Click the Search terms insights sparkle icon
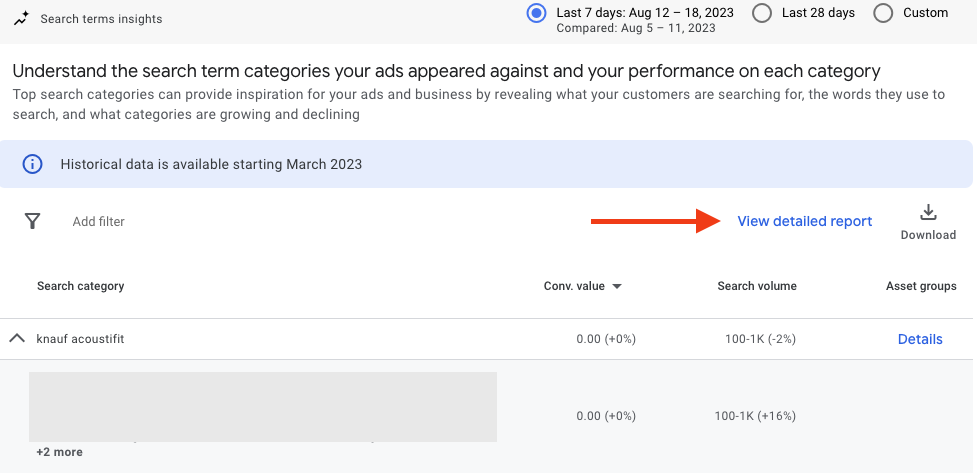 pyautogui.click(x=22, y=19)
